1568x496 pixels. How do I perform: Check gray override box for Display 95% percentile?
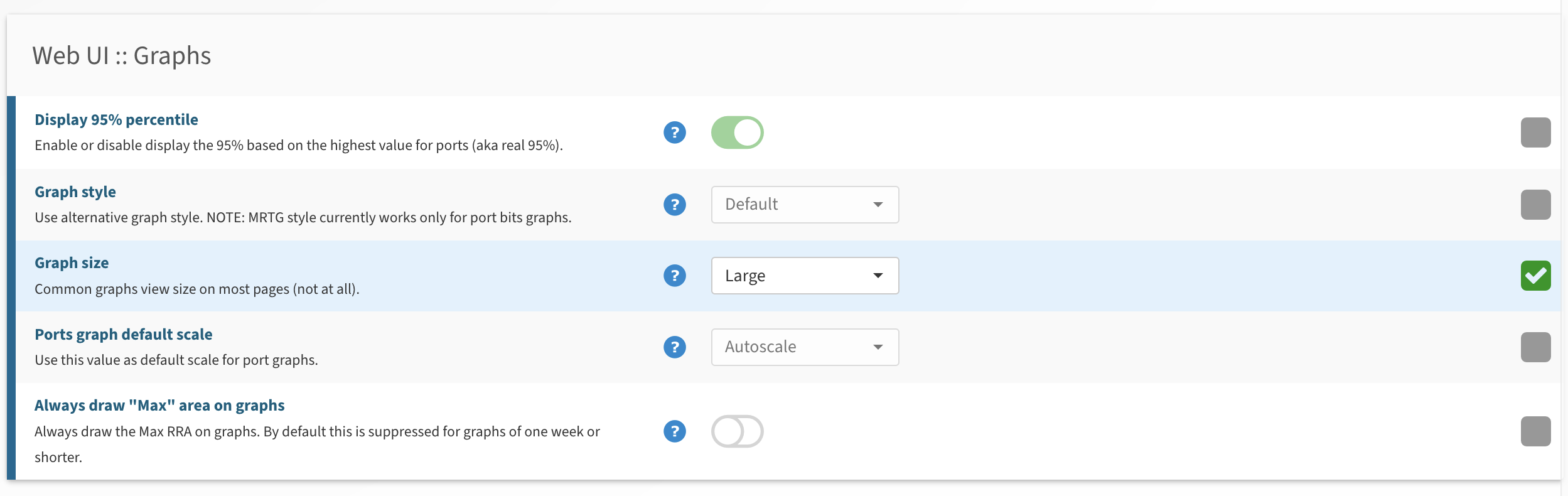click(1536, 132)
